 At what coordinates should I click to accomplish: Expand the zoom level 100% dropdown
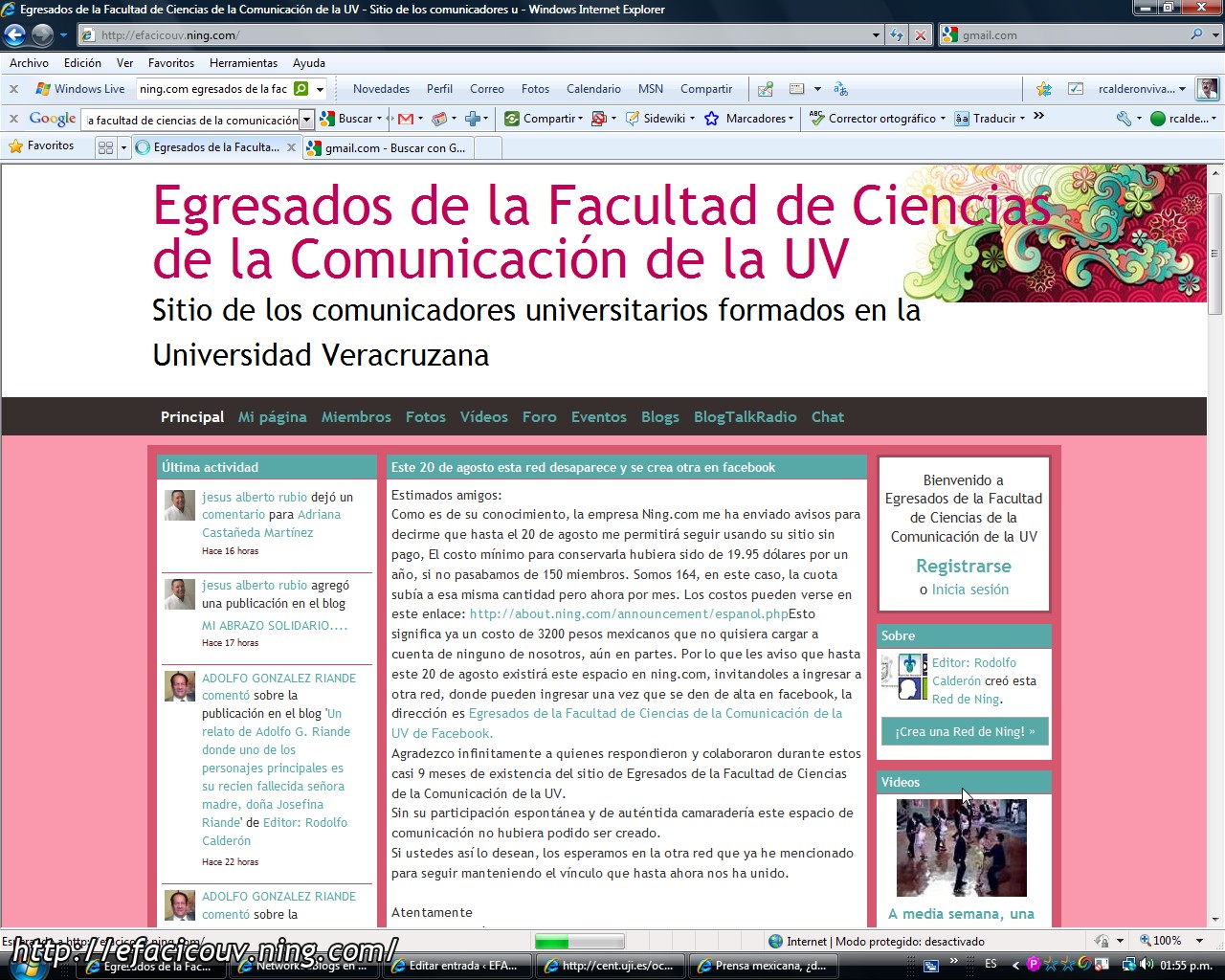point(1200,941)
